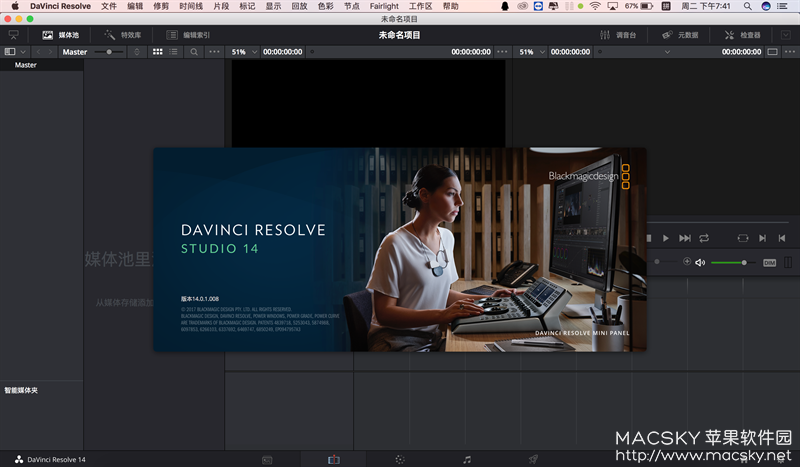The width and height of the screenshot is (800, 467).
Task: Click the sort order icon beside thumbnail slider
Action: (x=137, y=52)
